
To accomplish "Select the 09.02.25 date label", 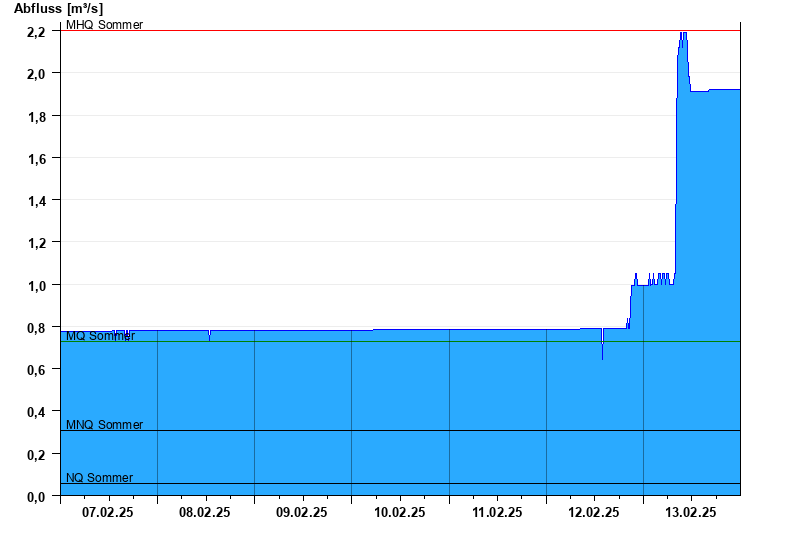I will click(302, 512).
